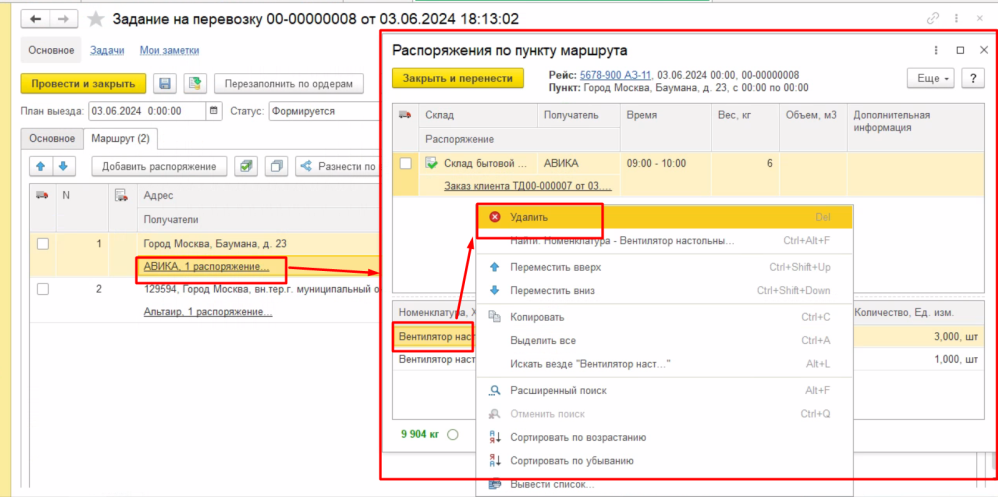Screen dimensions: 998x497
Task: Open the Еще dropdown menu
Action: tap(930, 78)
